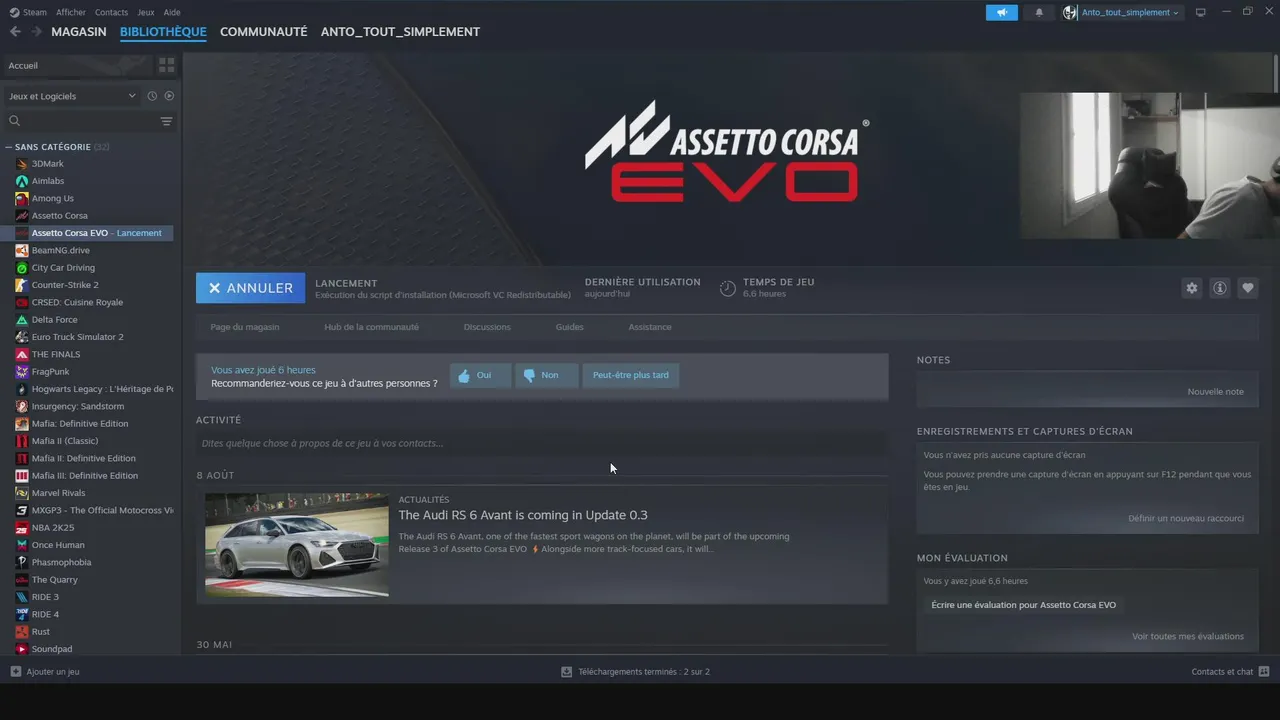Viewport: 1280px width, 720px height.
Task: Click the Accueil library home button
Action: point(78,65)
